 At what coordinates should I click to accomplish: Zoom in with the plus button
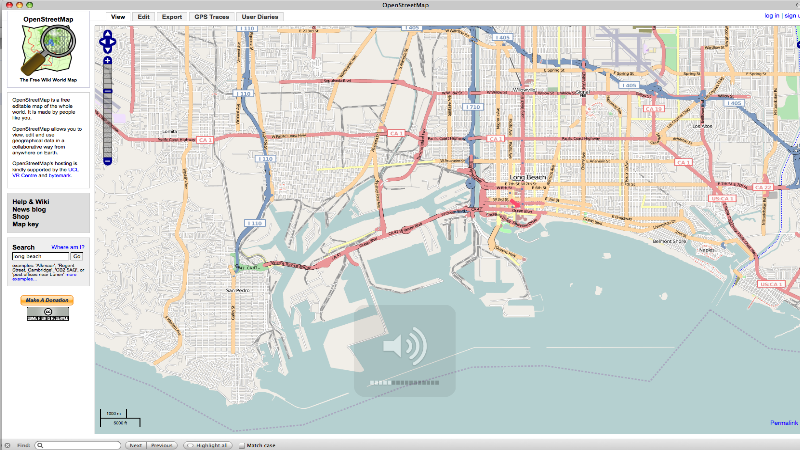coord(108,62)
